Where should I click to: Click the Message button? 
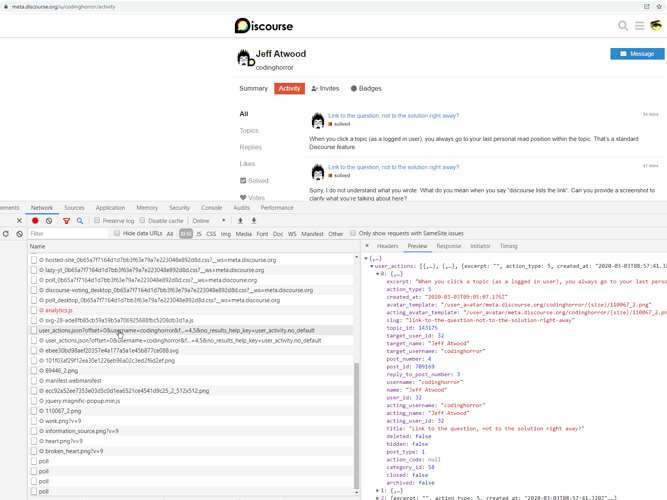pos(637,54)
